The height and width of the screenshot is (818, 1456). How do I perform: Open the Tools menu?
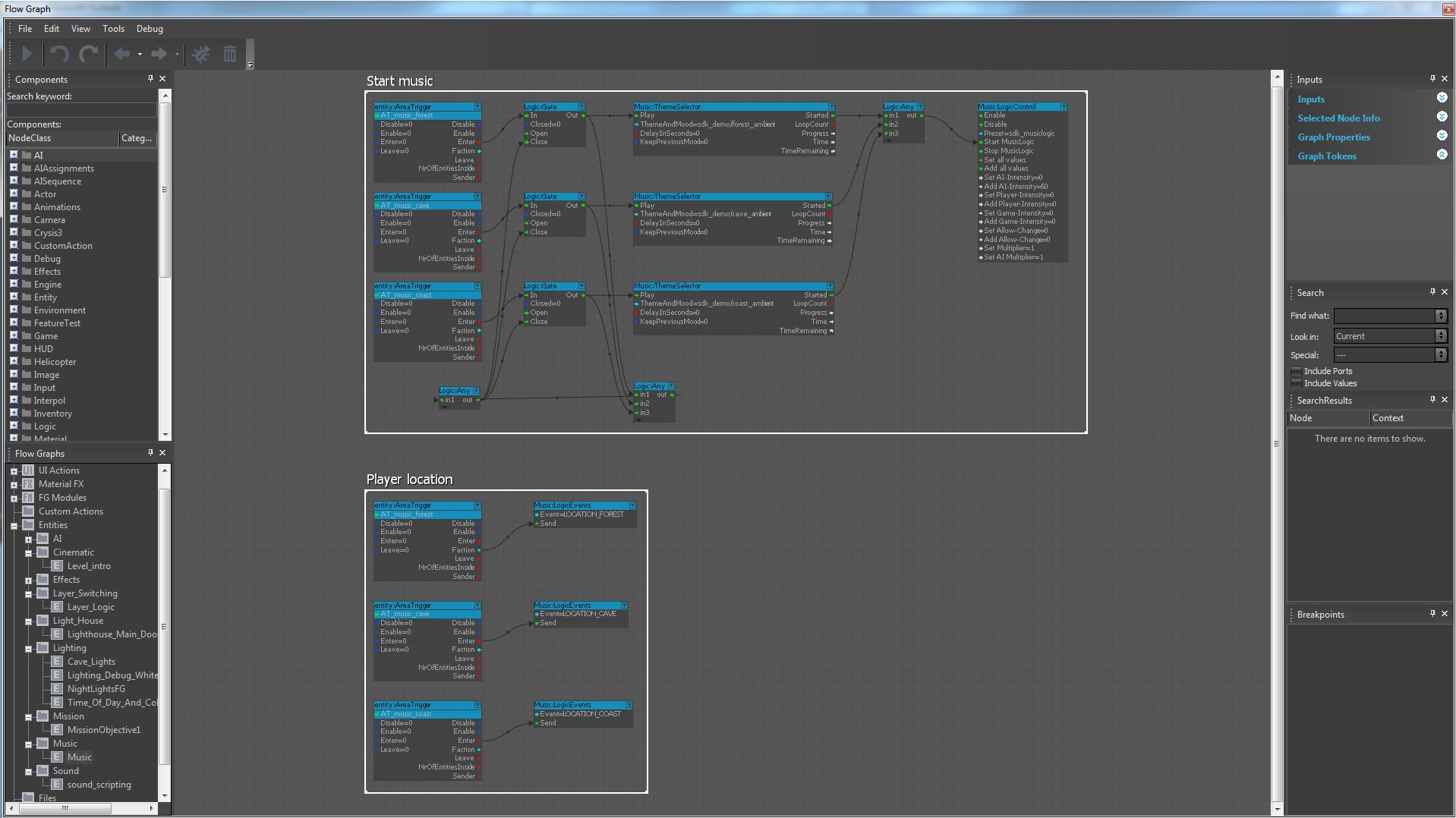coord(113,29)
